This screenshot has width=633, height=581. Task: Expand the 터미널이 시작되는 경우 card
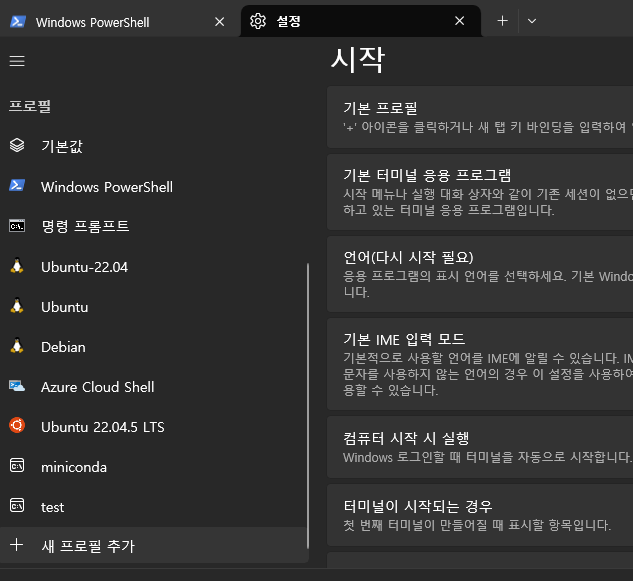pyautogui.click(x=480, y=515)
